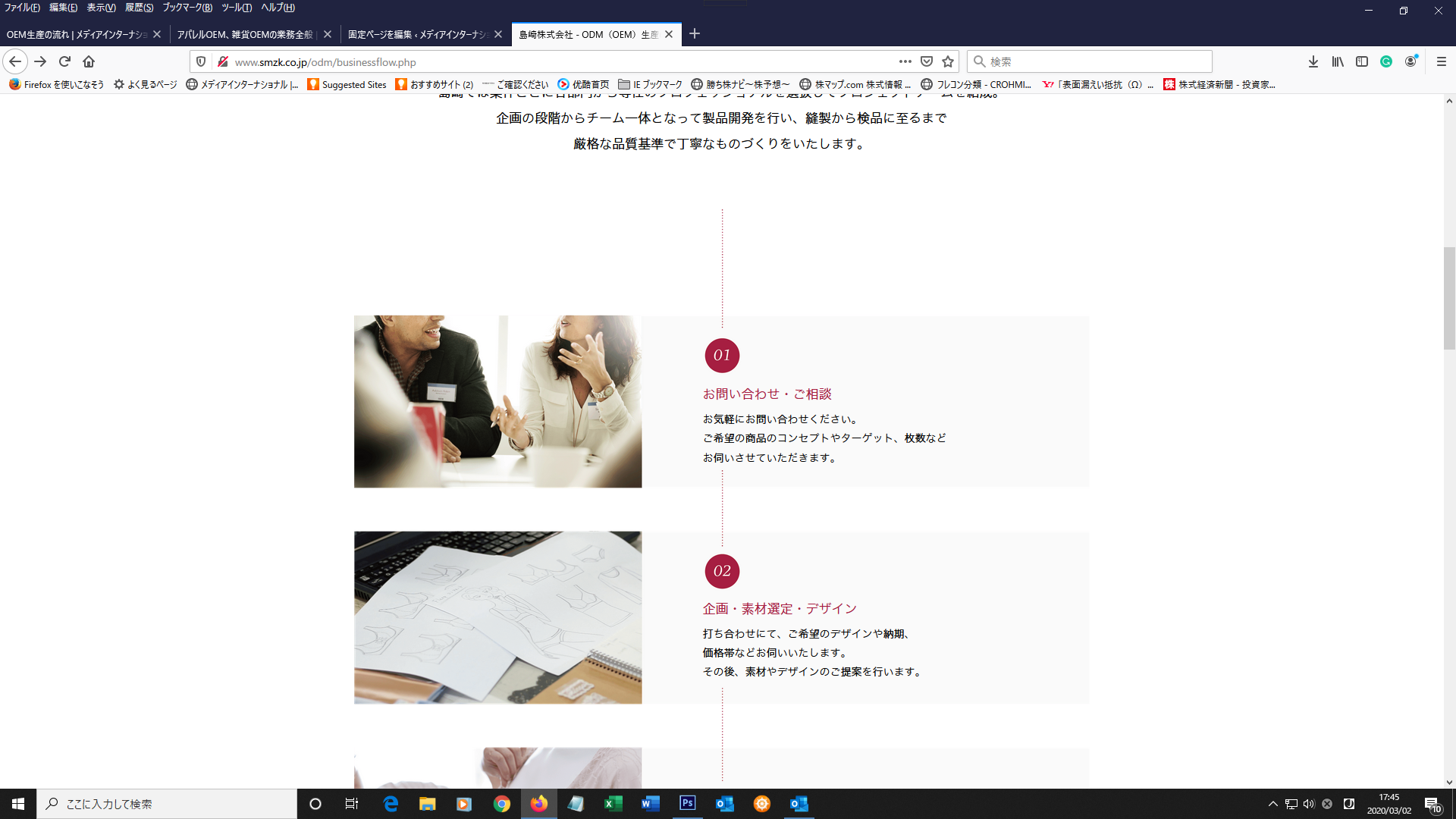Toggle the sidebar view icon
Image resolution: width=1456 pixels, height=819 pixels.
tap(1362, 61)
